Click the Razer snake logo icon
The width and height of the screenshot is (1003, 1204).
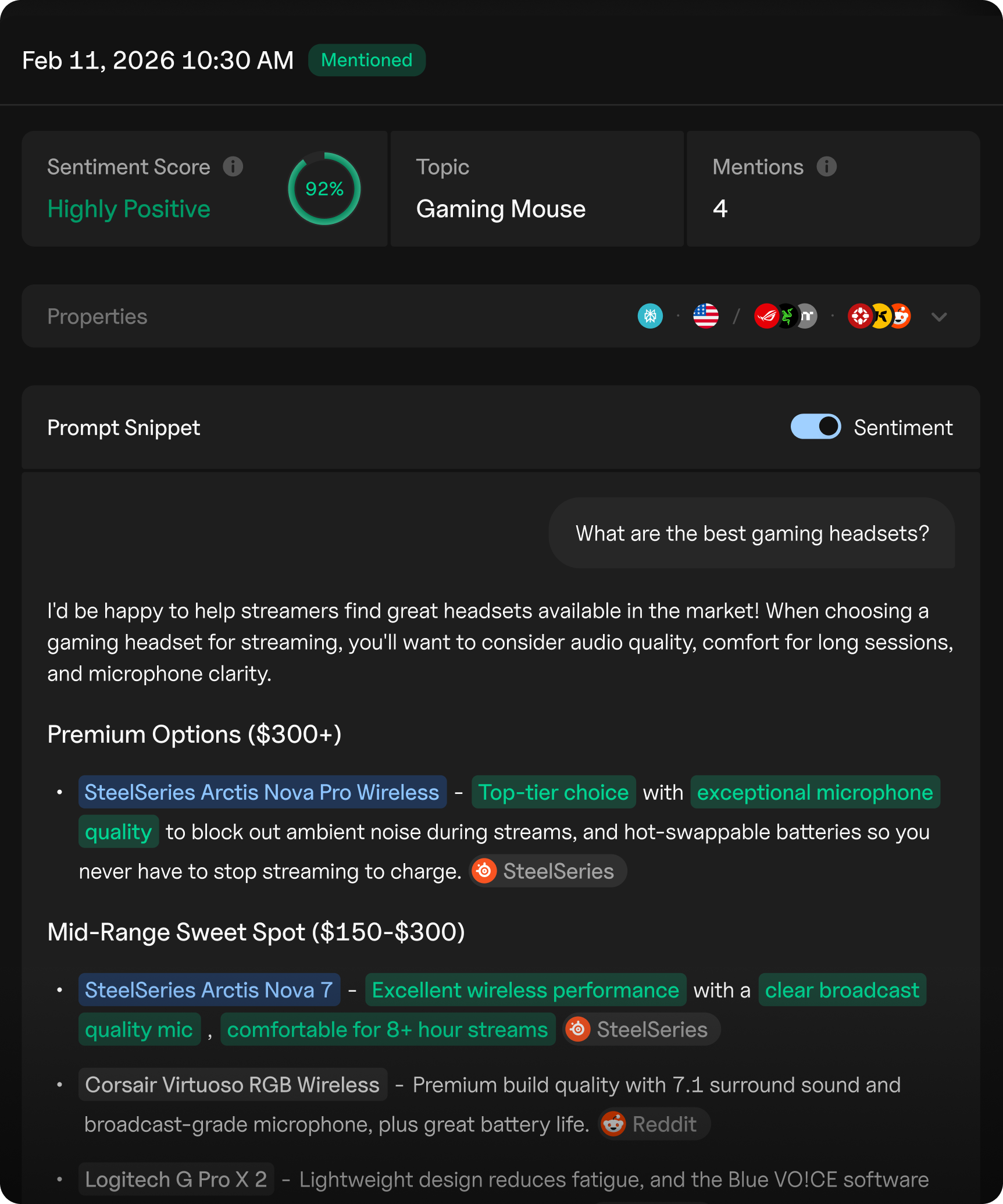pyautogui.click(x=787, y=316)
